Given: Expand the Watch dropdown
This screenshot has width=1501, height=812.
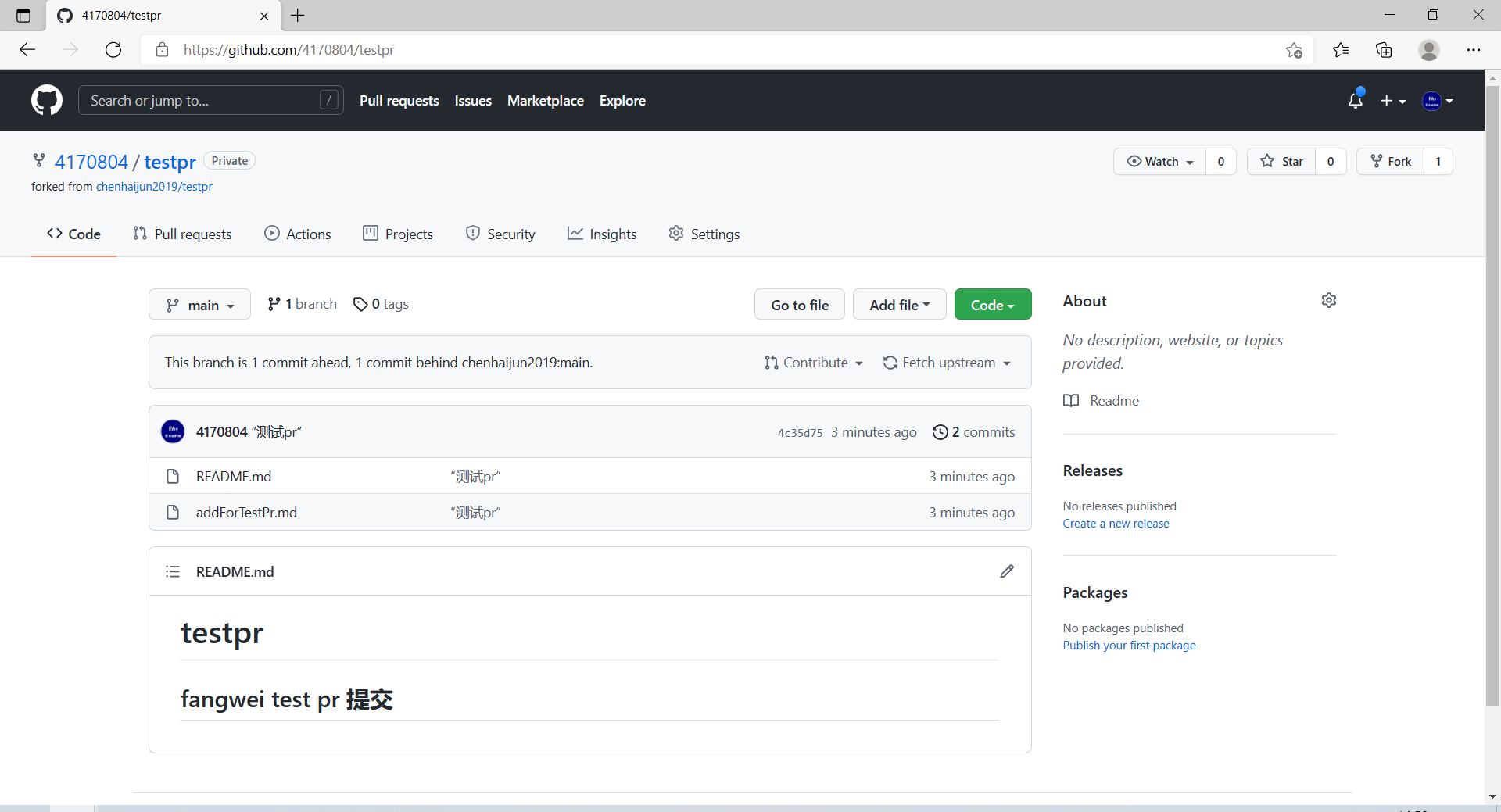Looking at the screenshot, I should point(1160,162).
